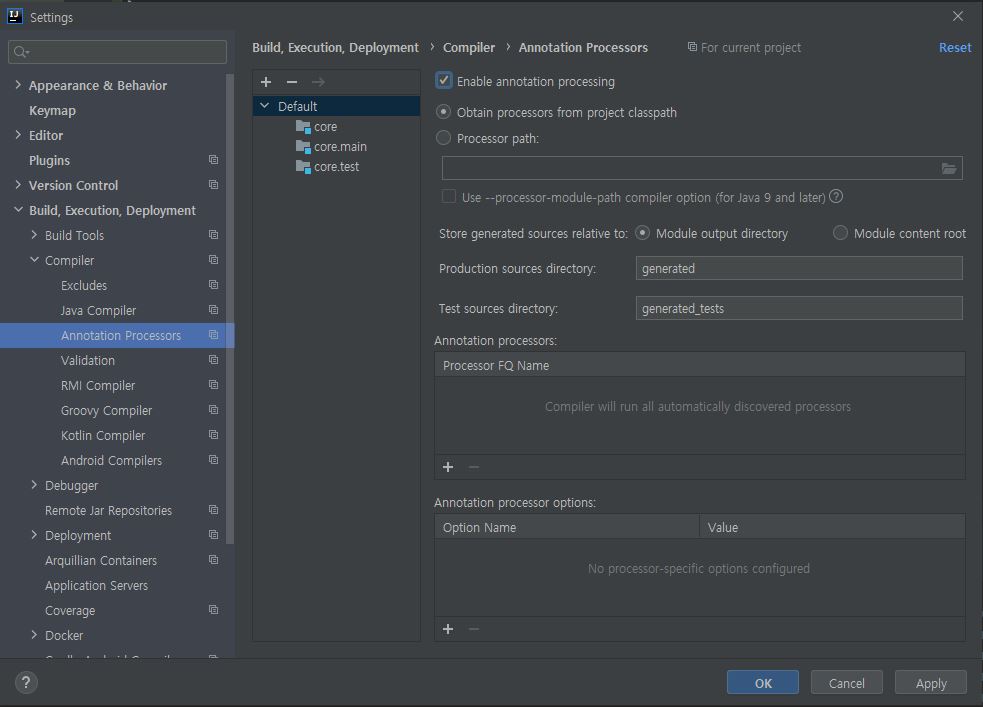
Task: Click the remove profile minus icon above Default
Action: coord(292,82)
